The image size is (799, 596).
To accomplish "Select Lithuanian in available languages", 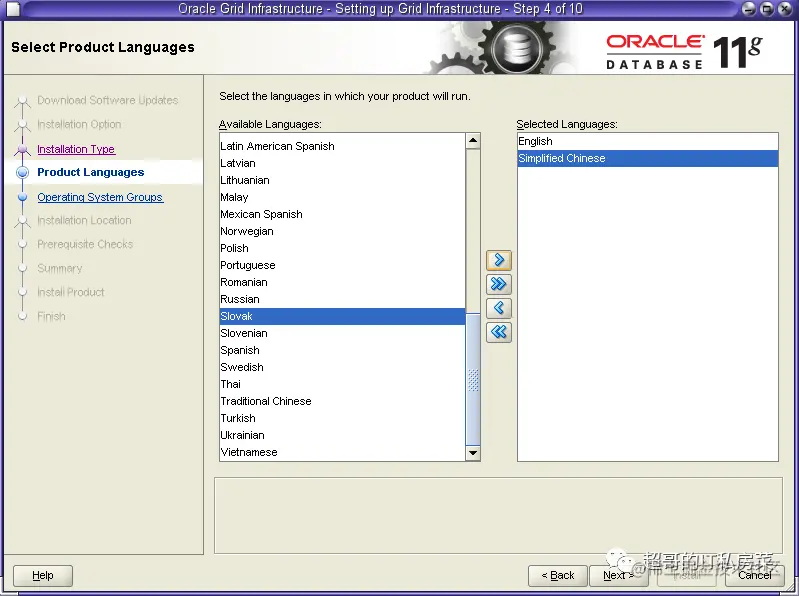I will 342,180.
